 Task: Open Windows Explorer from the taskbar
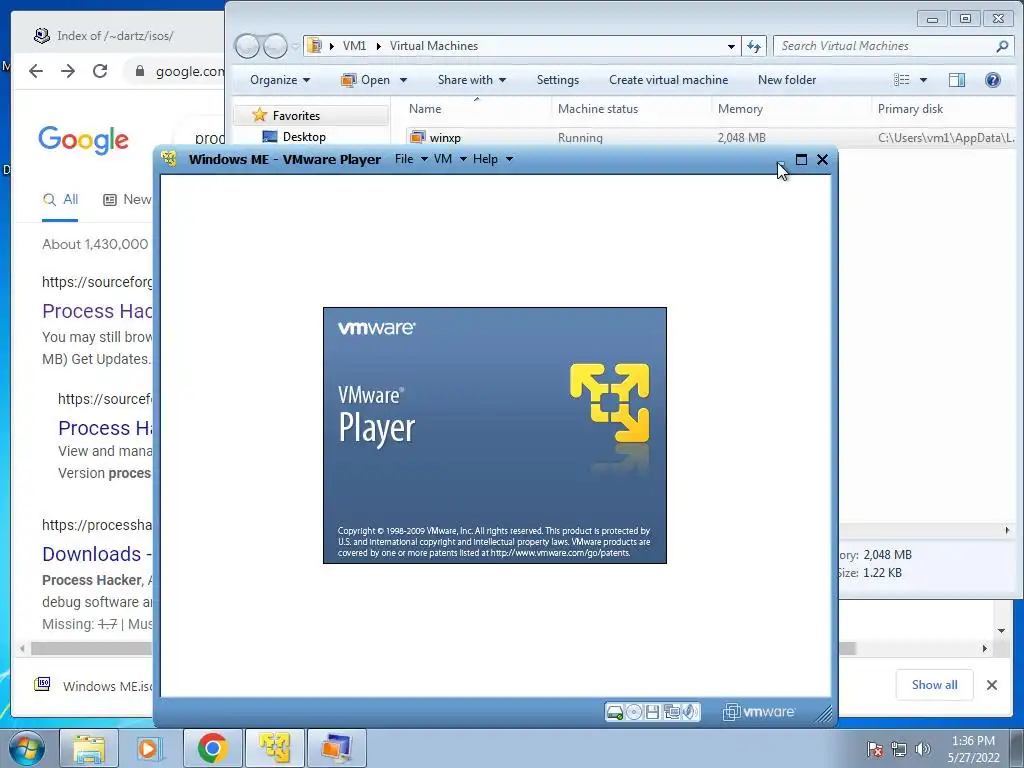89,748
